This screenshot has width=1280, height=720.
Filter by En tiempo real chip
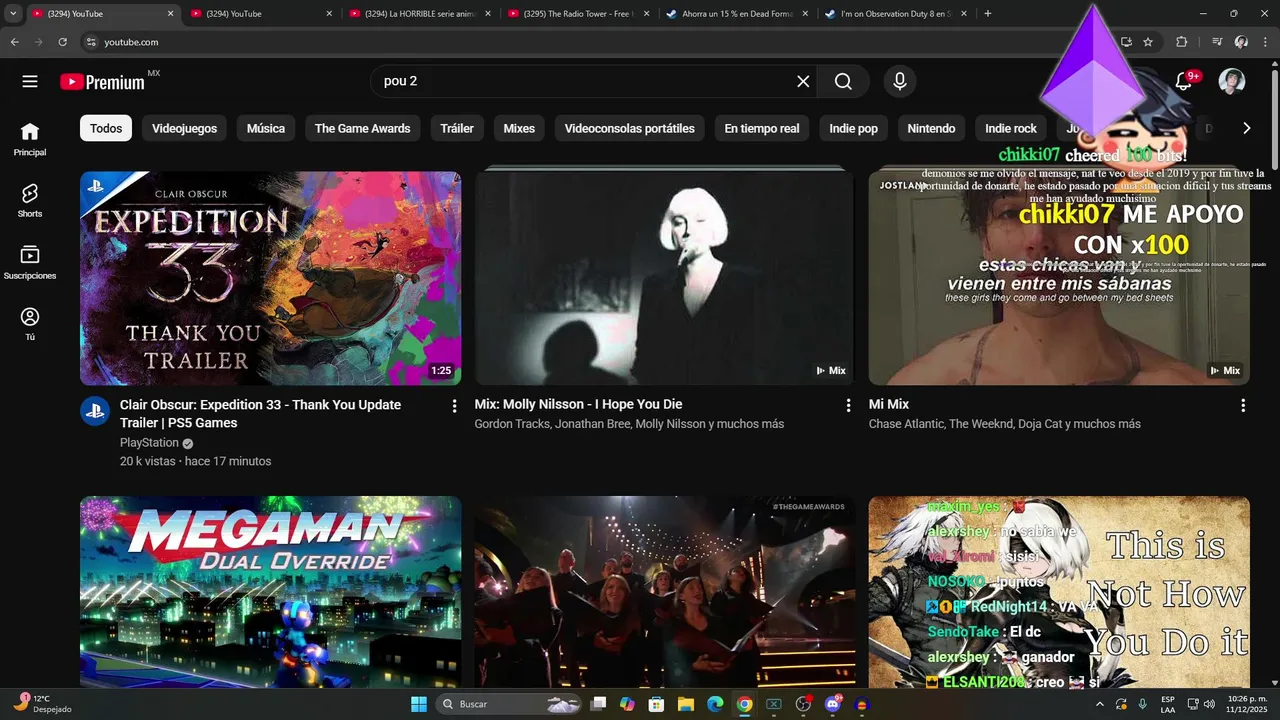762,128
